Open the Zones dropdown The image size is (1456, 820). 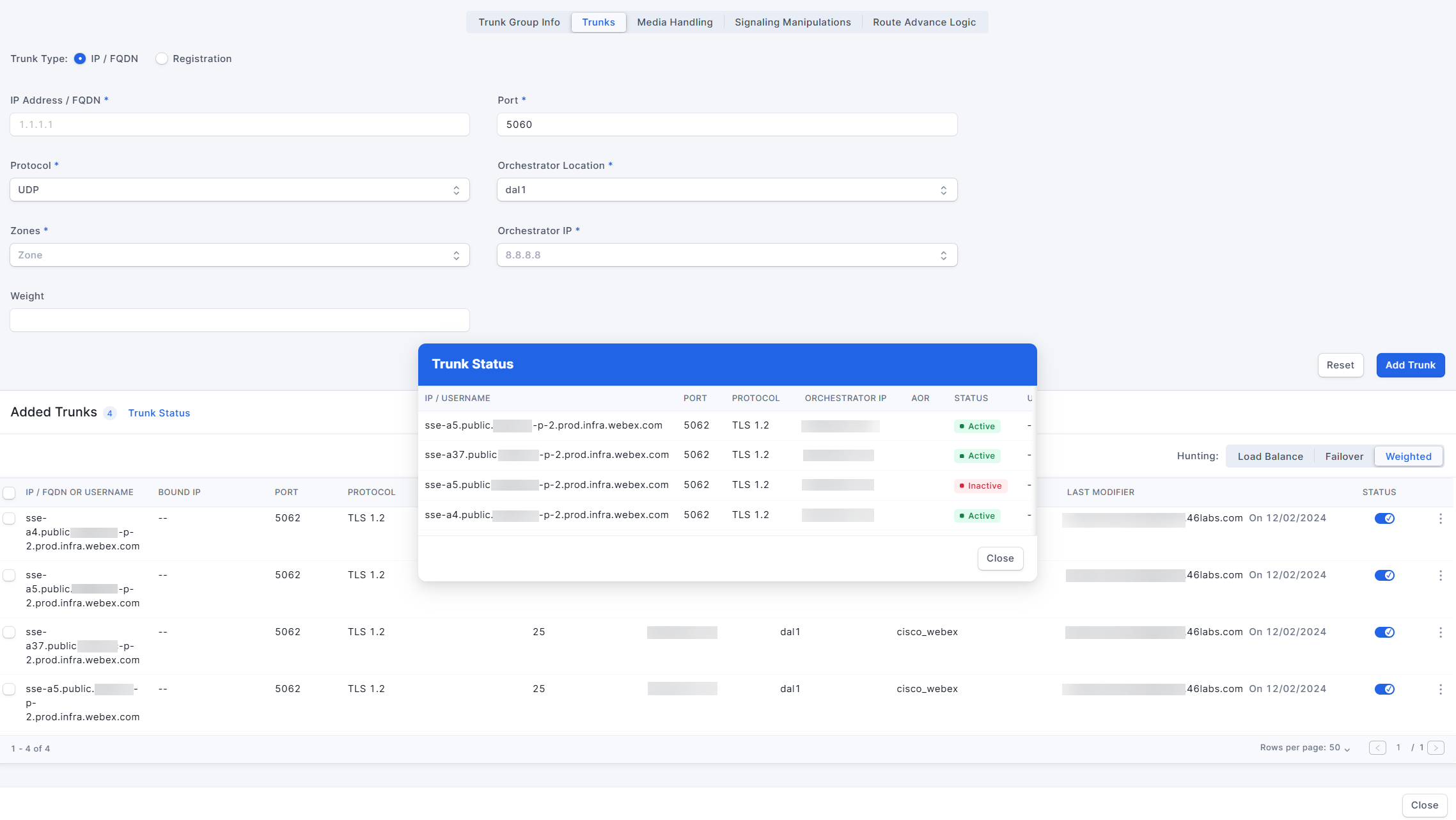[x=240, y=255]
